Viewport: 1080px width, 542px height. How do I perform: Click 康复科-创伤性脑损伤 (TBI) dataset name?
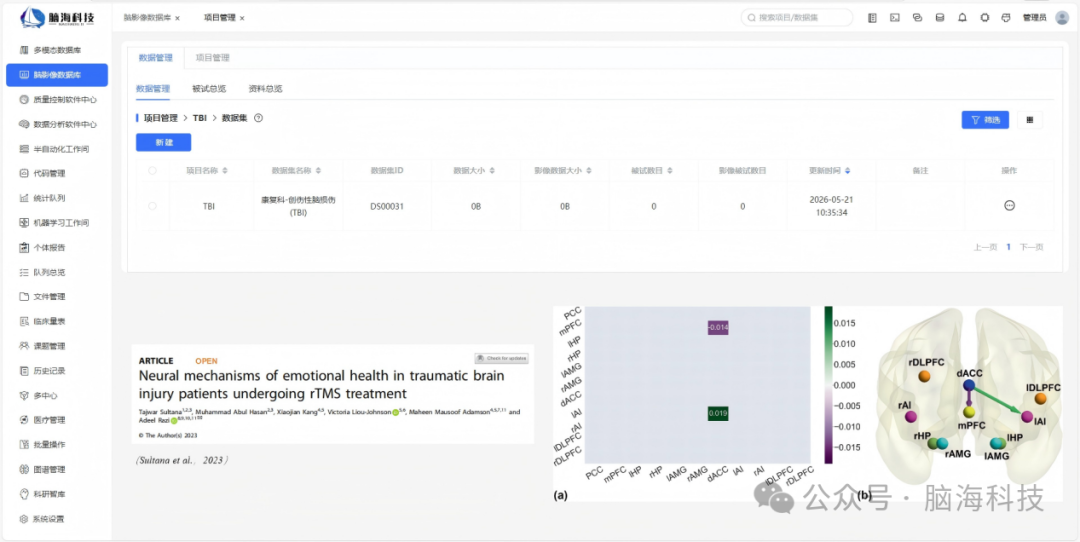click(x=298, y=206)
